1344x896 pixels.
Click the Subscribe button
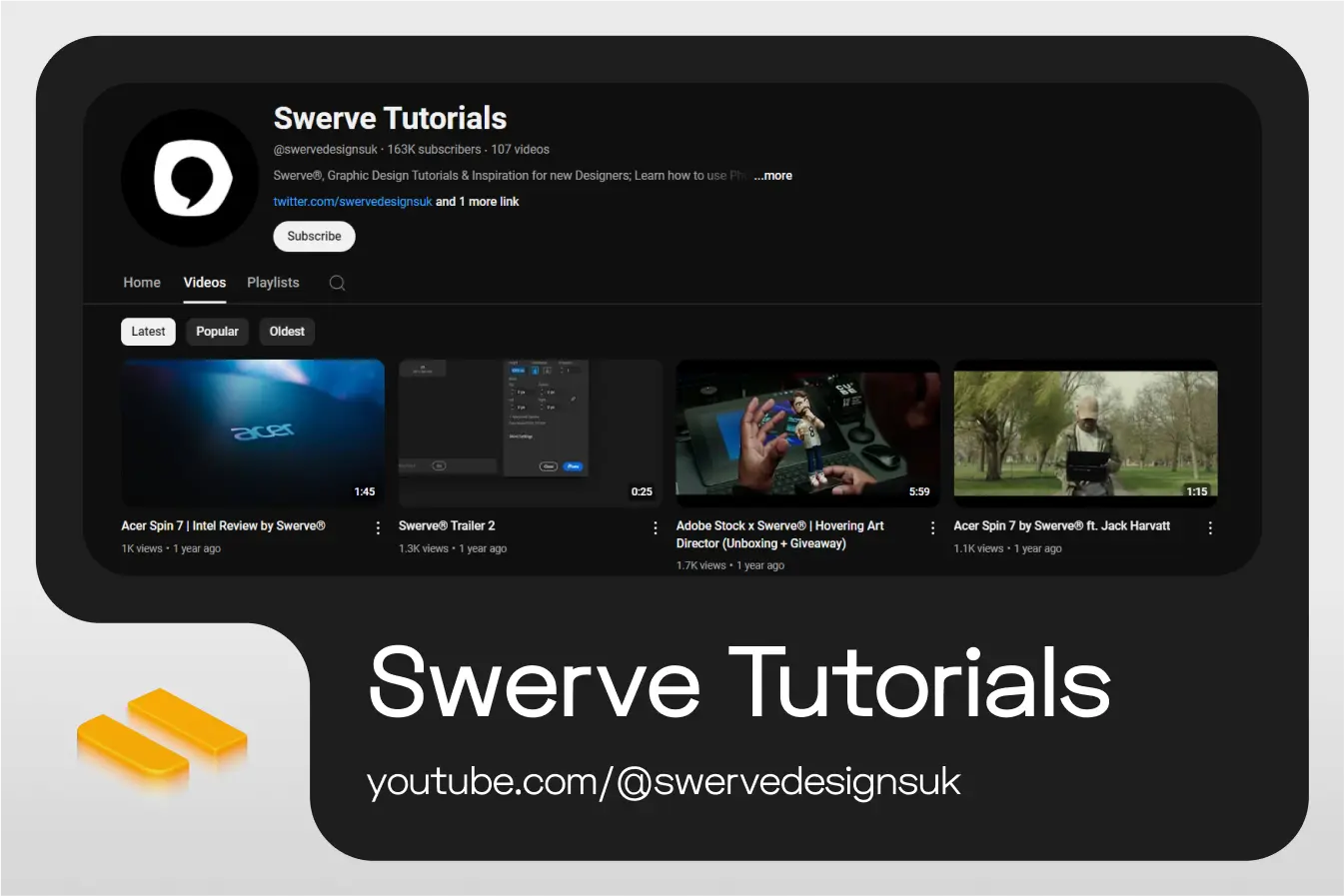(314, 236)
